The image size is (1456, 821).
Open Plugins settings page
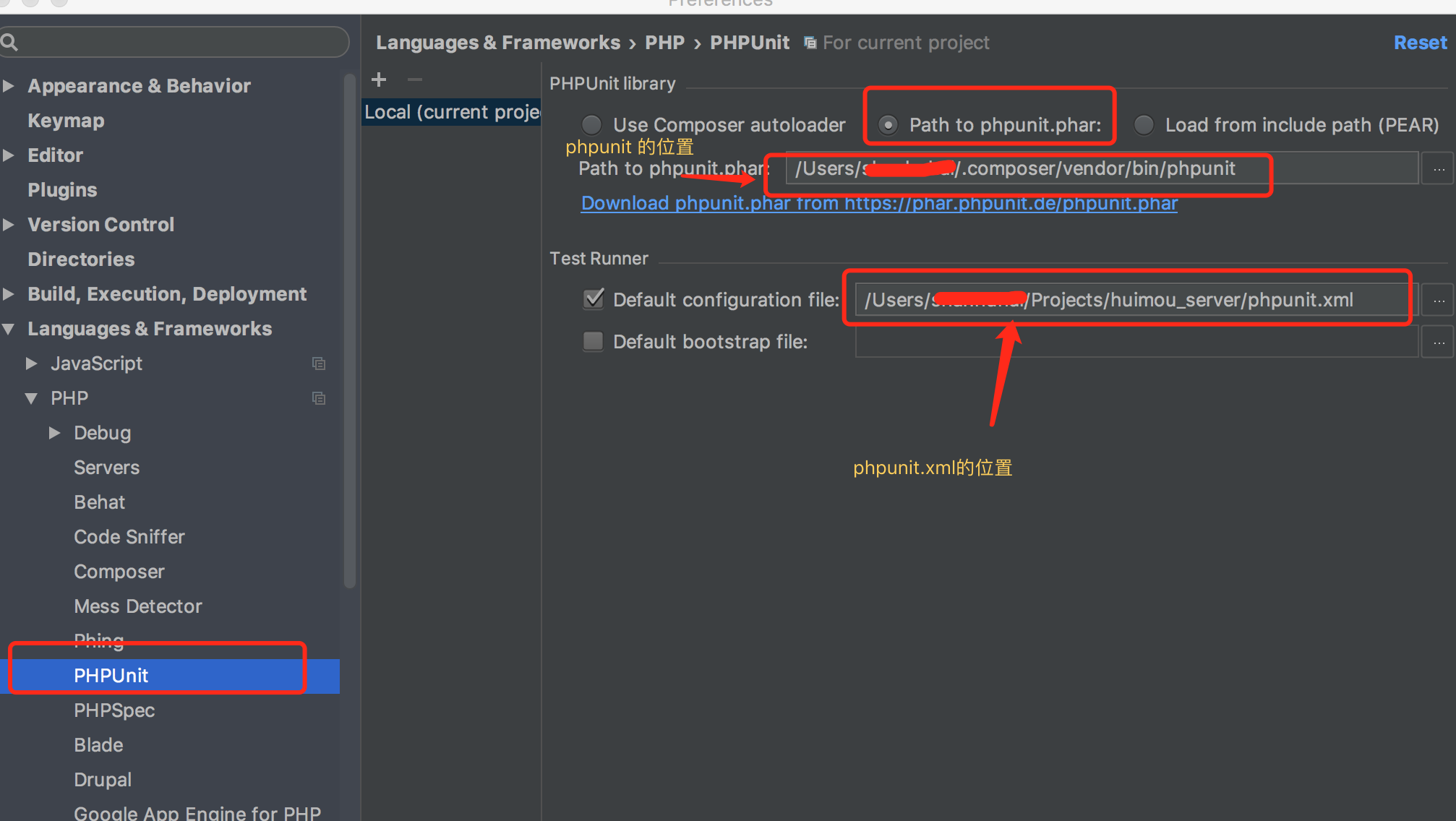pyautogui.click(x=62, y=190)
